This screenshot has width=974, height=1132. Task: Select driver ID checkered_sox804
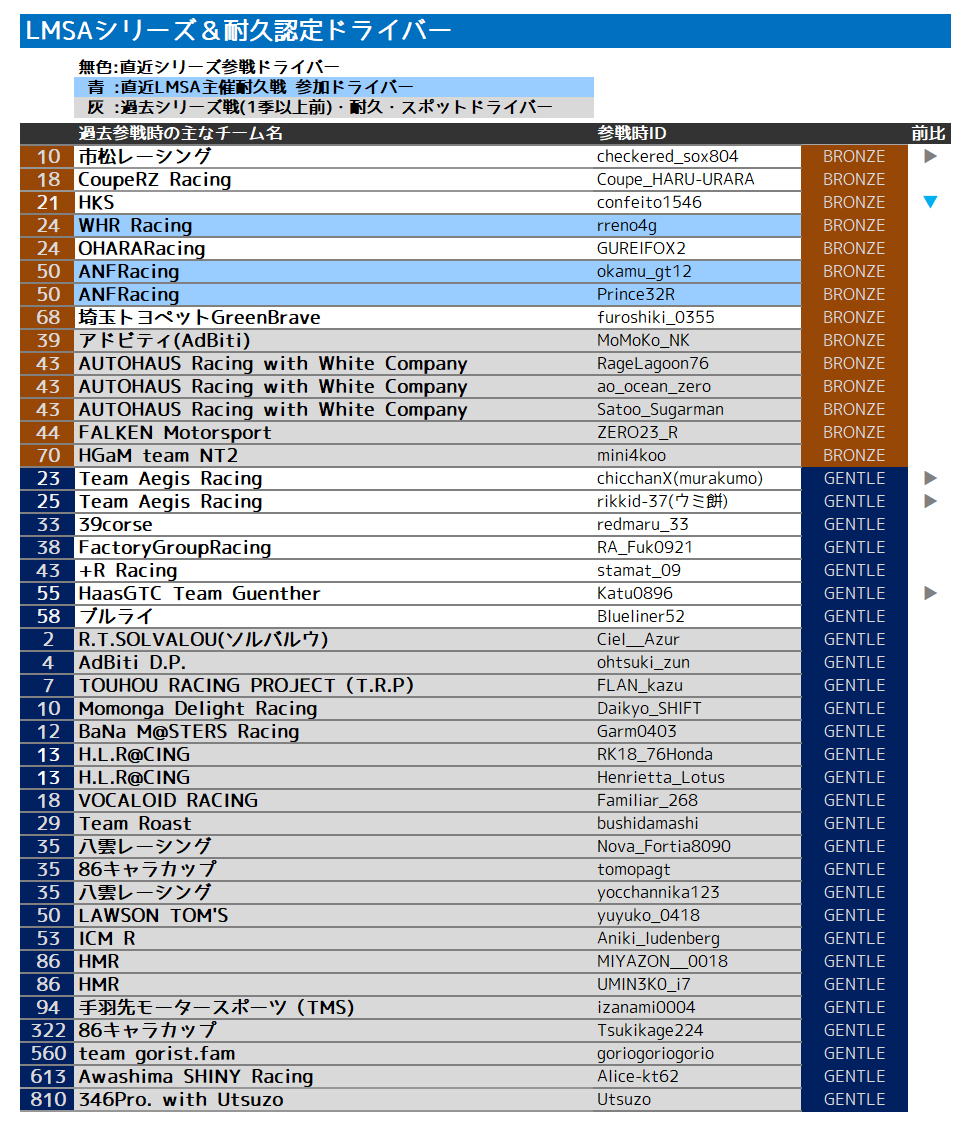[667, 156]
